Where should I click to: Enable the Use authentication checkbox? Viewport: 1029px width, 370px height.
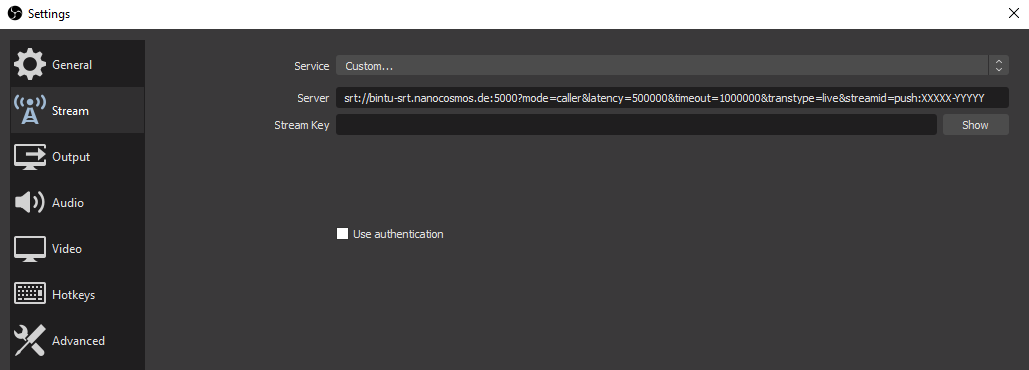click(342, 234)
